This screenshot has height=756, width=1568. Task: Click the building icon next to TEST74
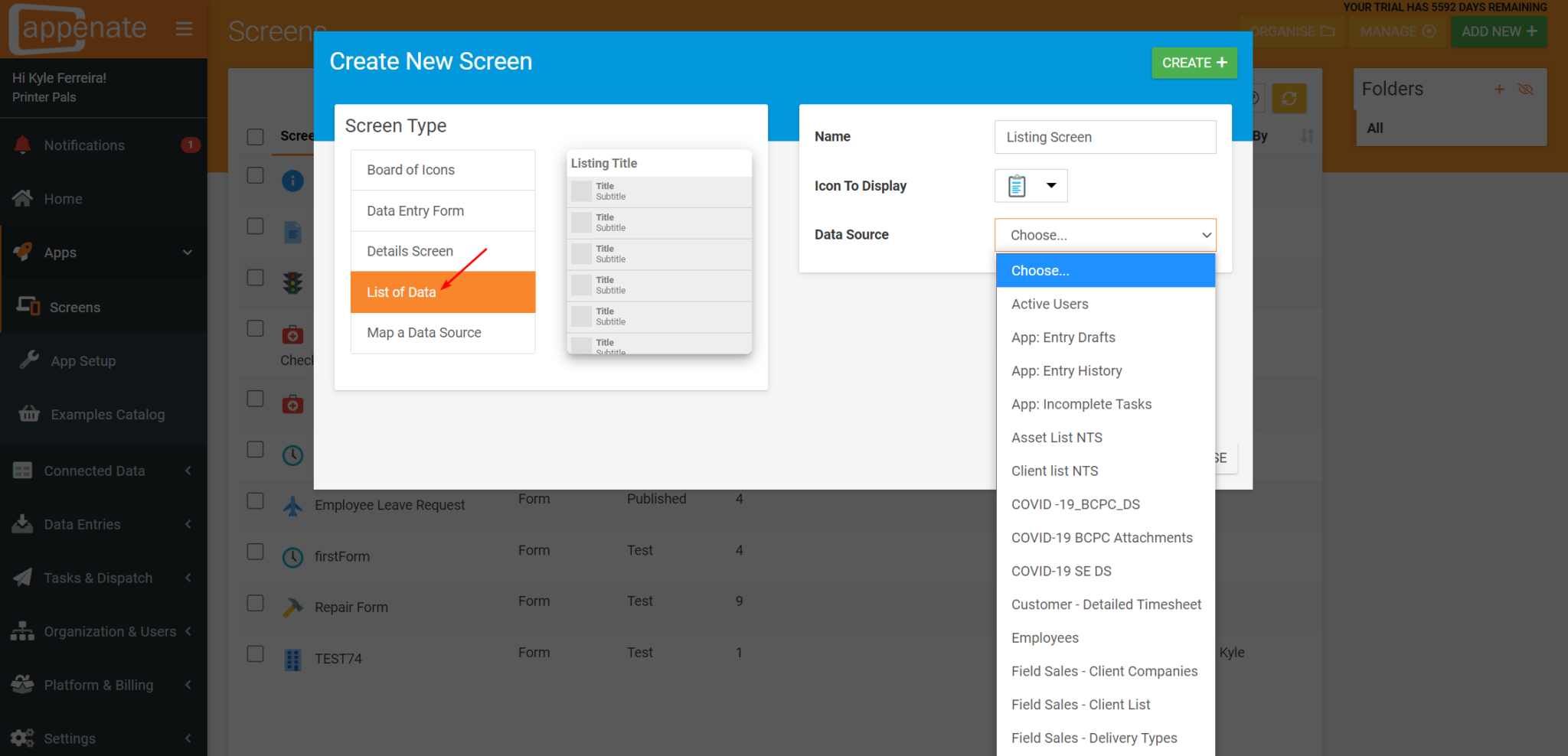[x=293, y=658]
